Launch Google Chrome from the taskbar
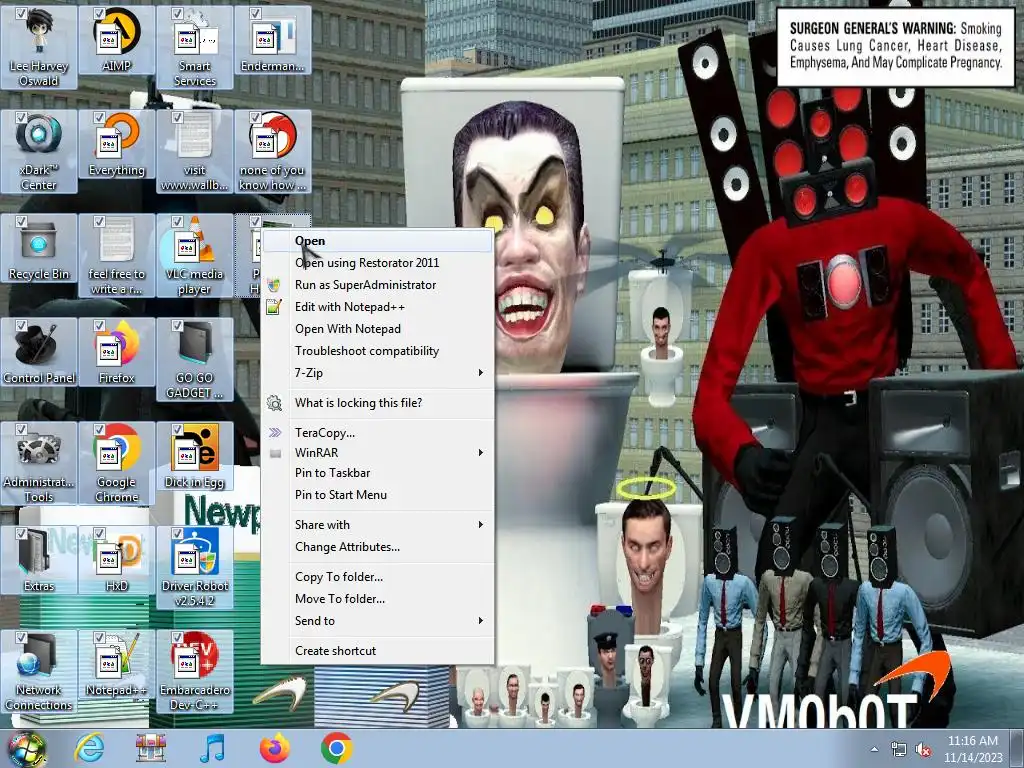 point(336,748)
